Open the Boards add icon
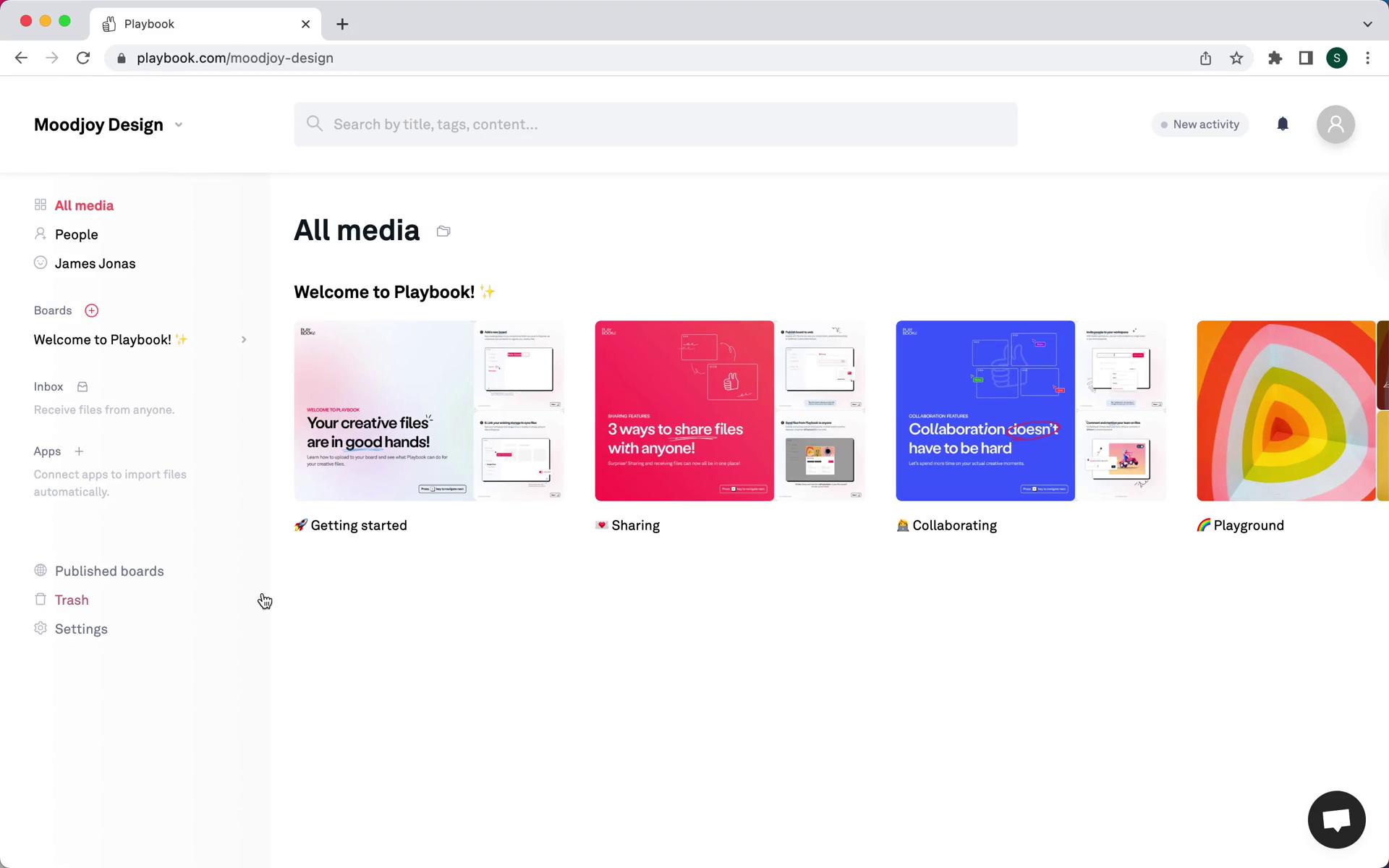This screenshot has width=1389, height=868. [x=91, y=310]
